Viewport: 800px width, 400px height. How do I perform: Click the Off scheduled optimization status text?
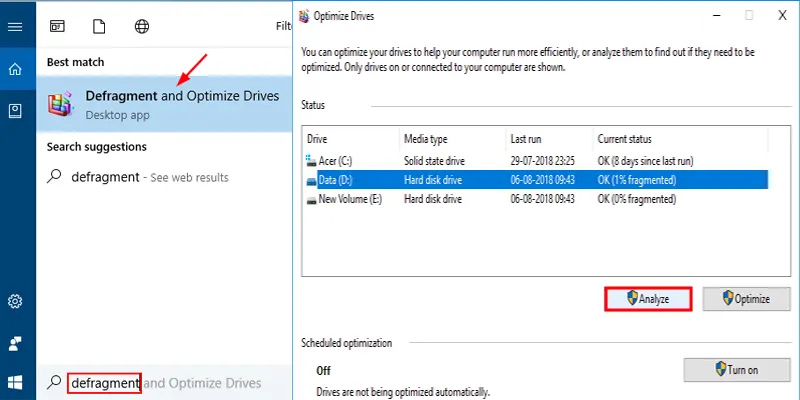pyautogui.click(x=323, y=370)
